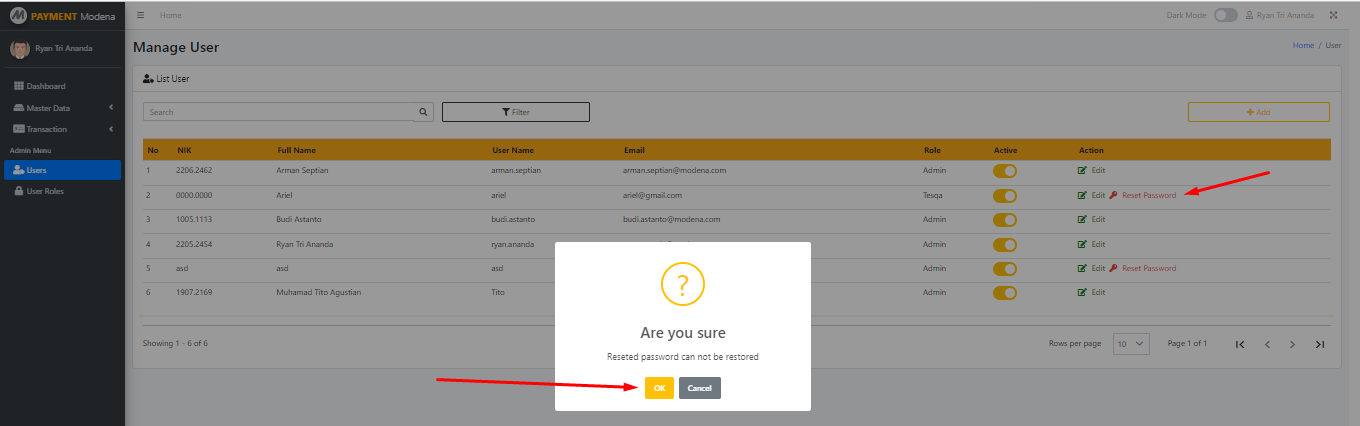Click the hamburger menu icon in top bar
Viewport: 1360px width, 426px height.
click(x=140, y=15)
